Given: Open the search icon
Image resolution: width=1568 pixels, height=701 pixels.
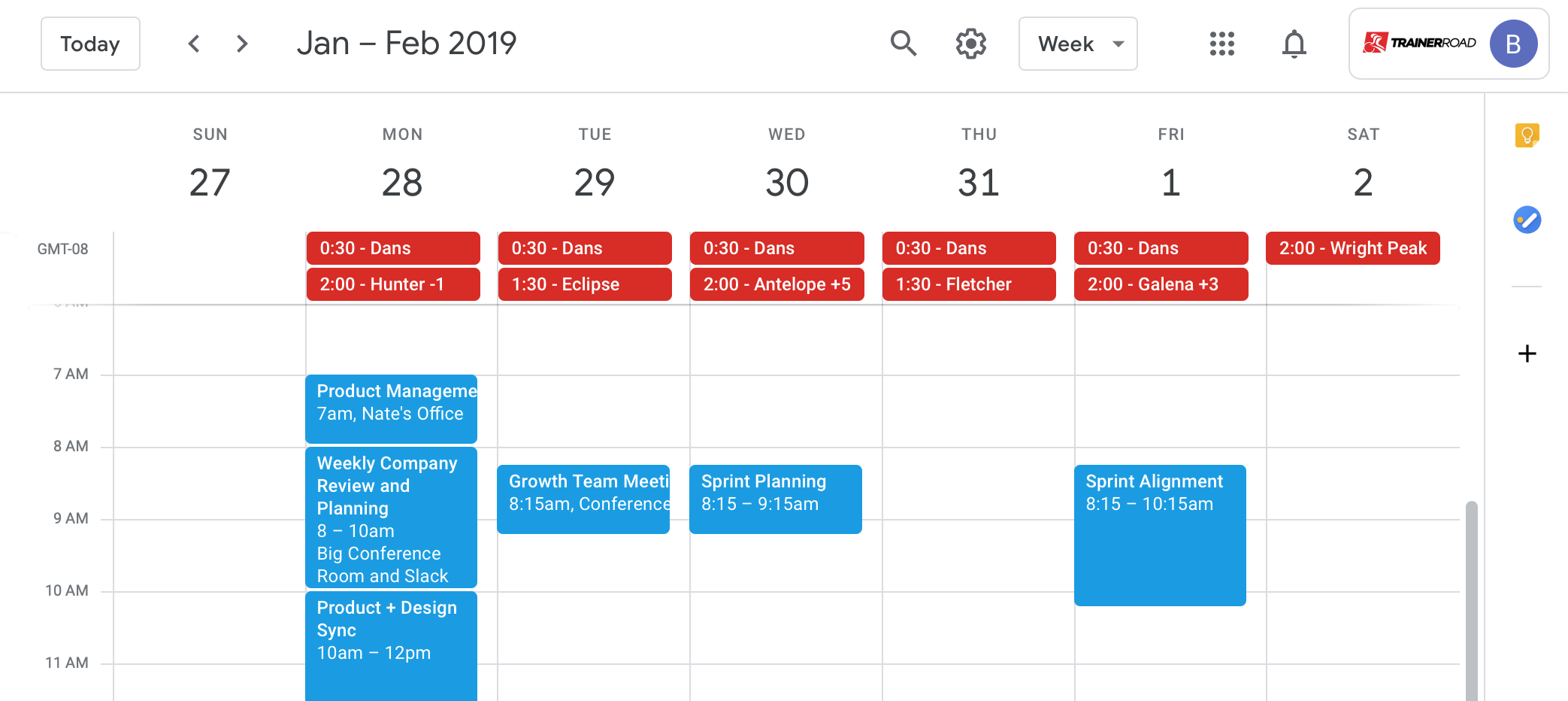Looking at the screenshot, I should [904, 44].
